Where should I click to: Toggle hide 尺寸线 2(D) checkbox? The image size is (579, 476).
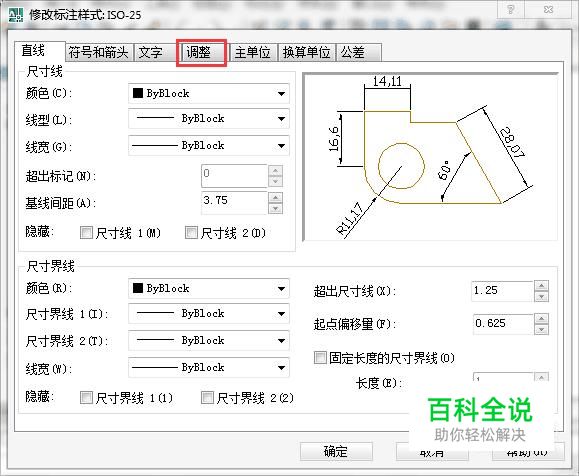pyautogui.click(x=191, y=233)
